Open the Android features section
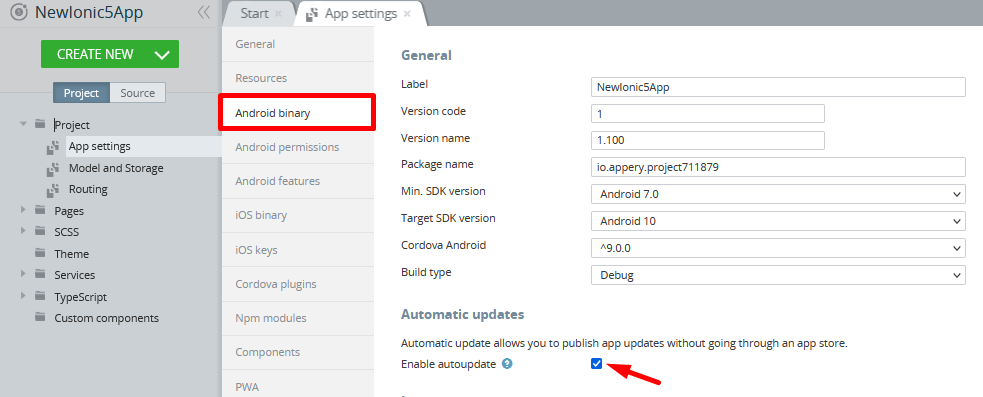Image resolution: width=983 pixels, height=397 pixels. (x=298, y=181)
